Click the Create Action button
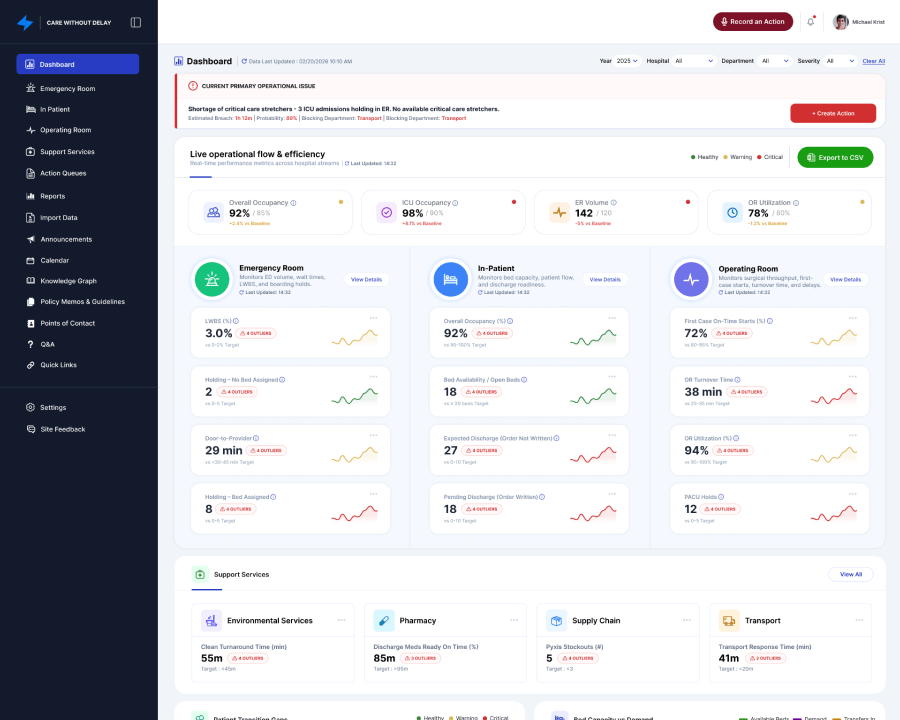The height and width of the screenshot is (720, 900). point(833,113)
